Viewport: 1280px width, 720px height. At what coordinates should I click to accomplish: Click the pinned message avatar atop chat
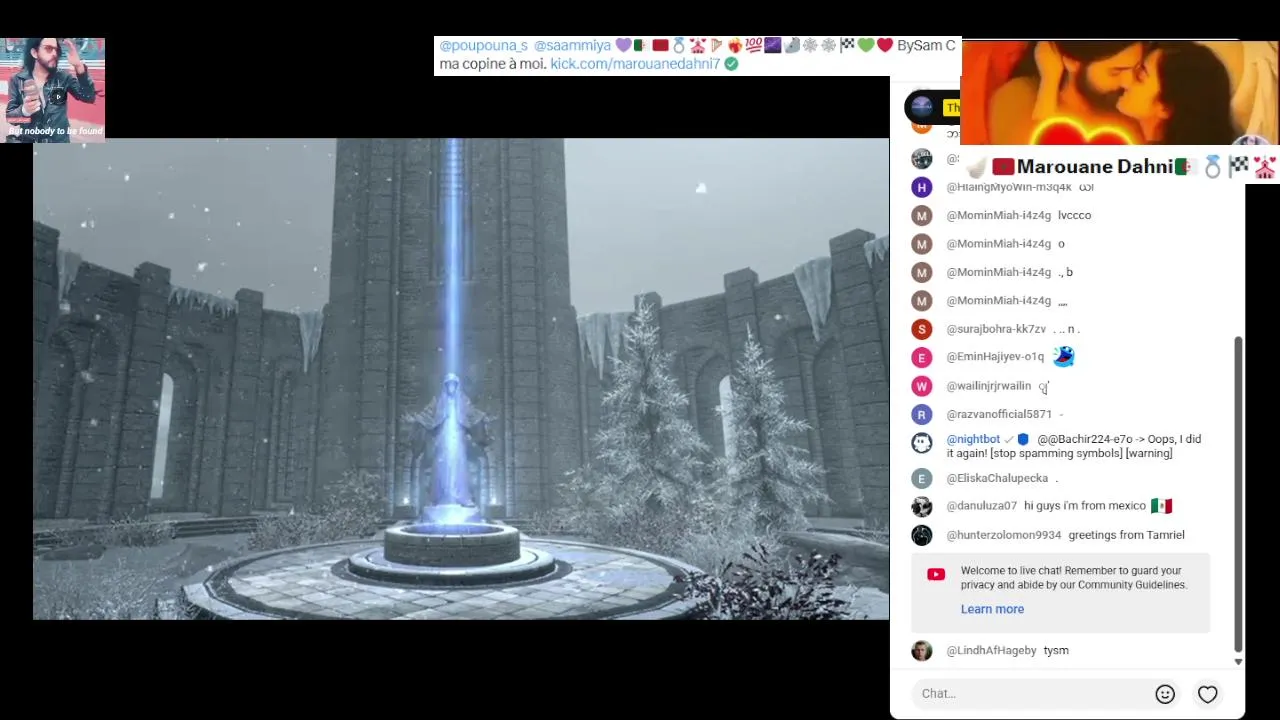point(921,107)
